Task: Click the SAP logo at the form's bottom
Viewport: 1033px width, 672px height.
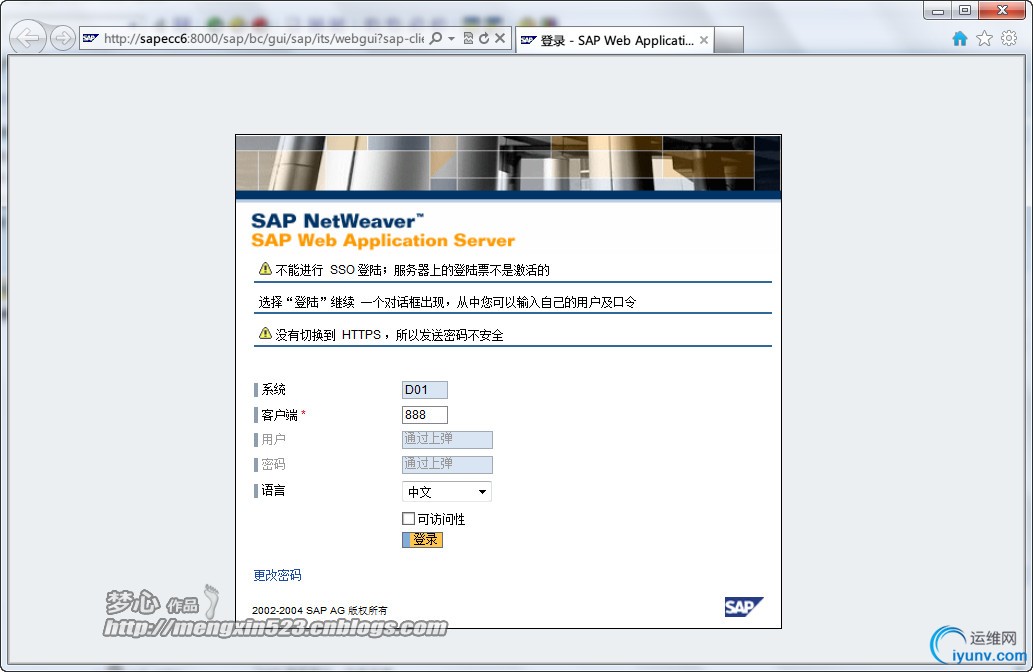Action: pos(743,607)
